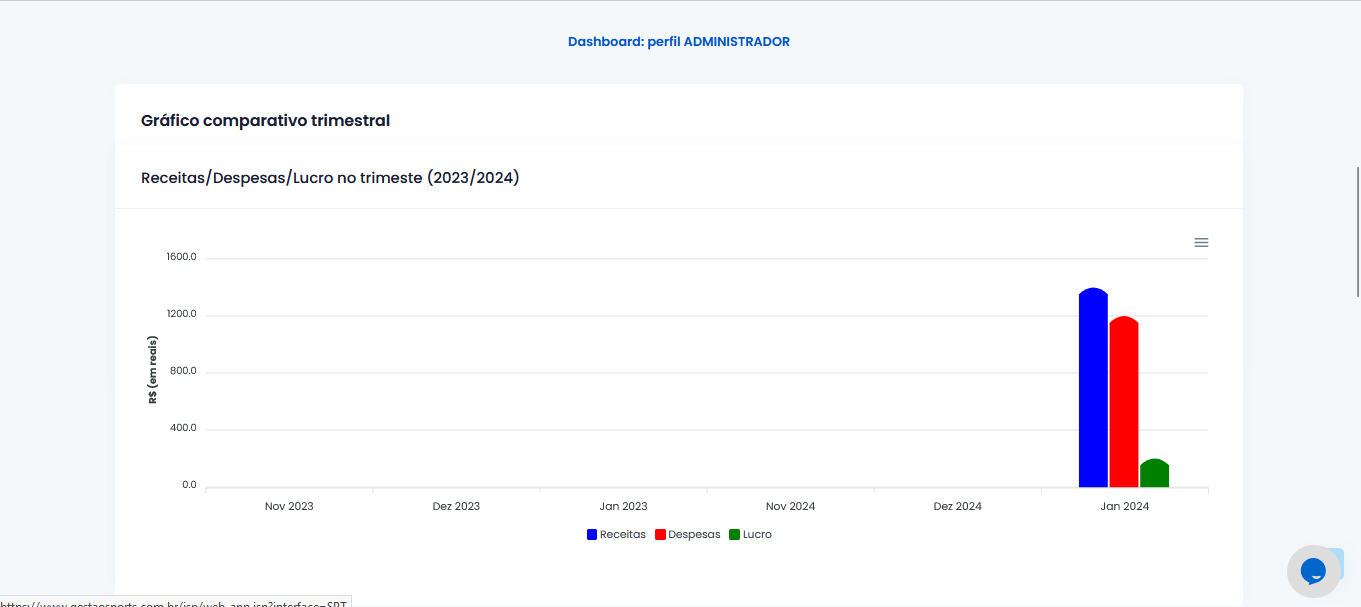This screenshot has height=607, width=1361.
Task: Toggle the Receitas series in legend
Action: click(622, 535)
